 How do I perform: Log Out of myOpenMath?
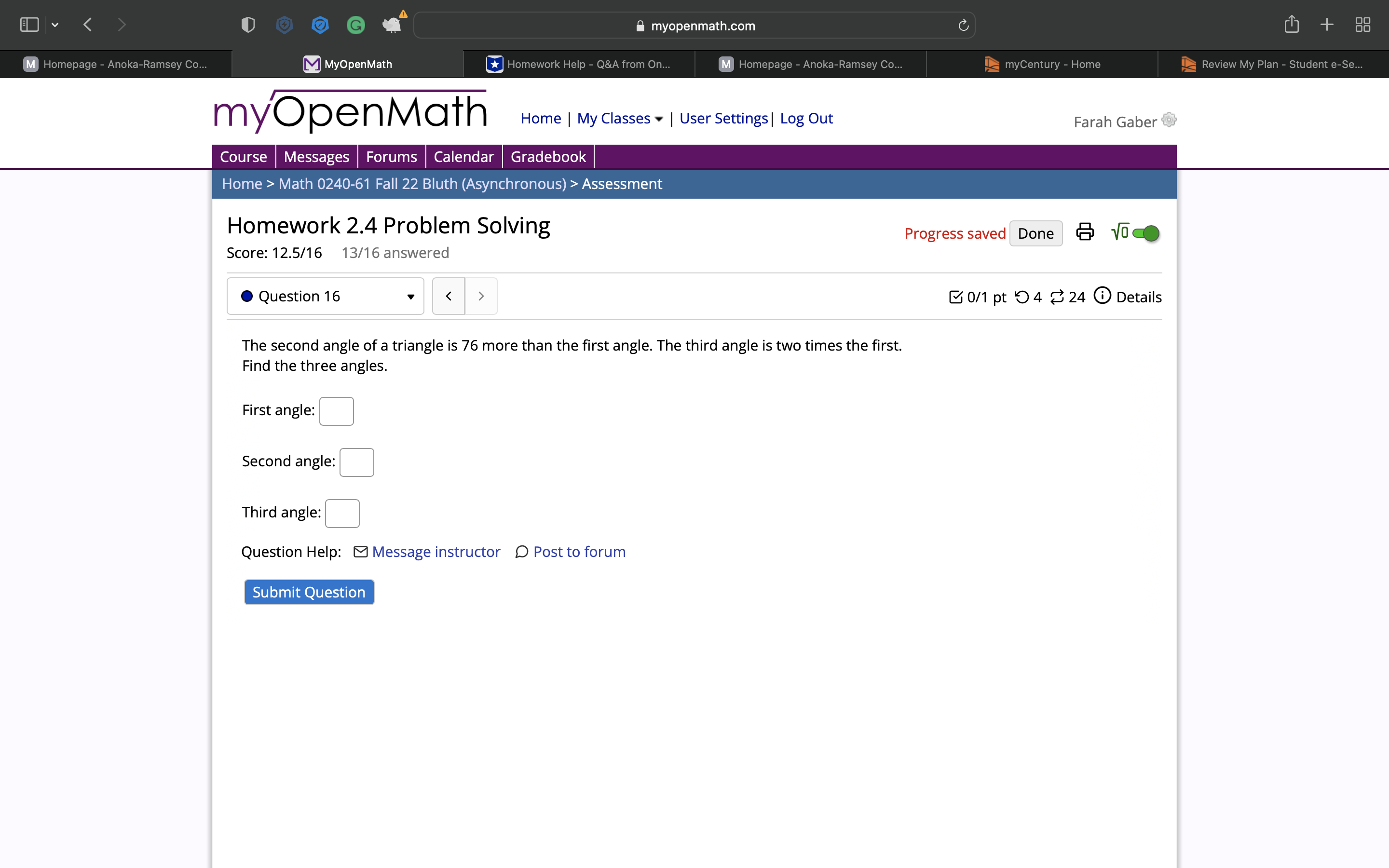(806, 118)
